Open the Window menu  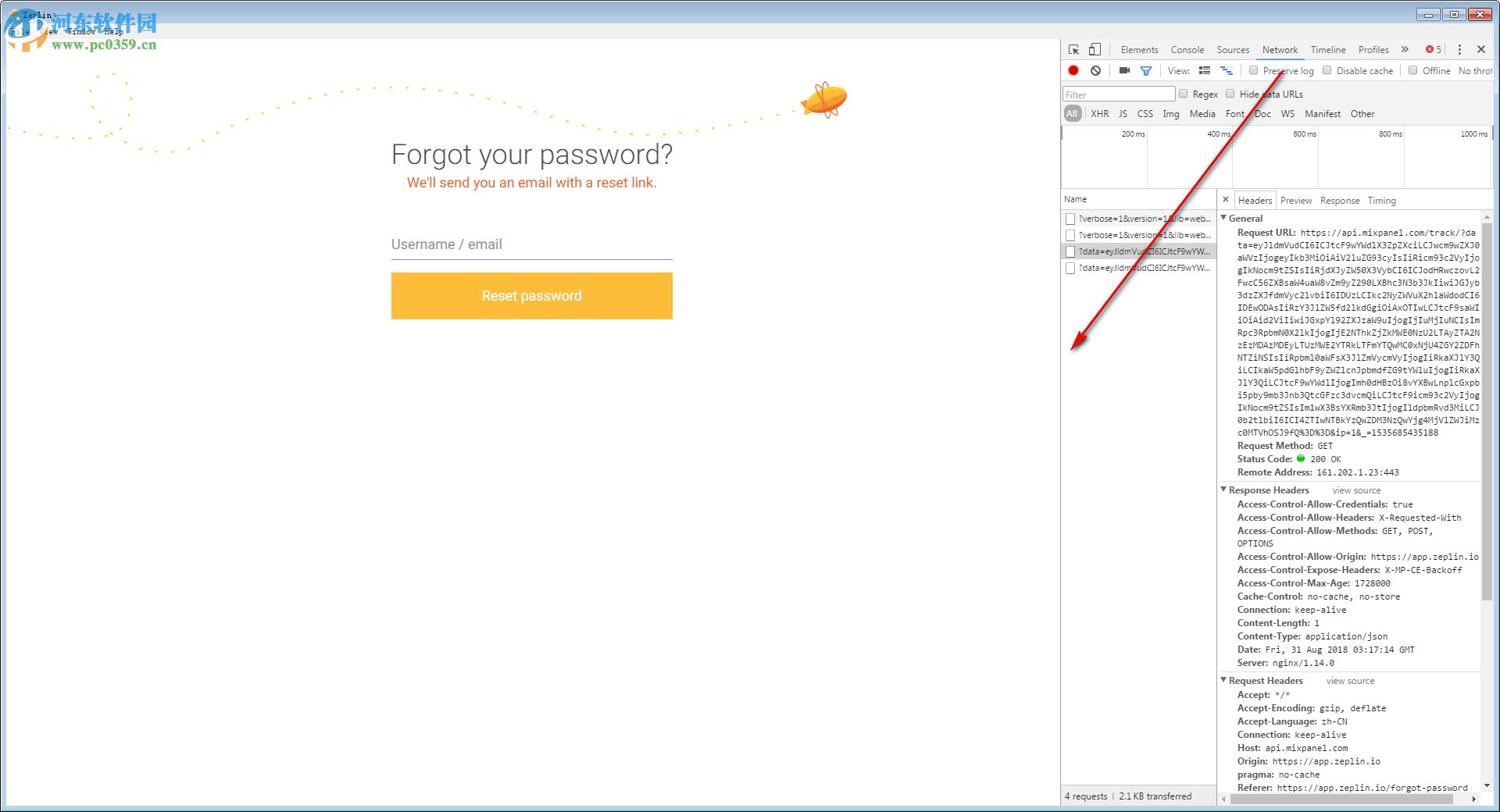81,31
